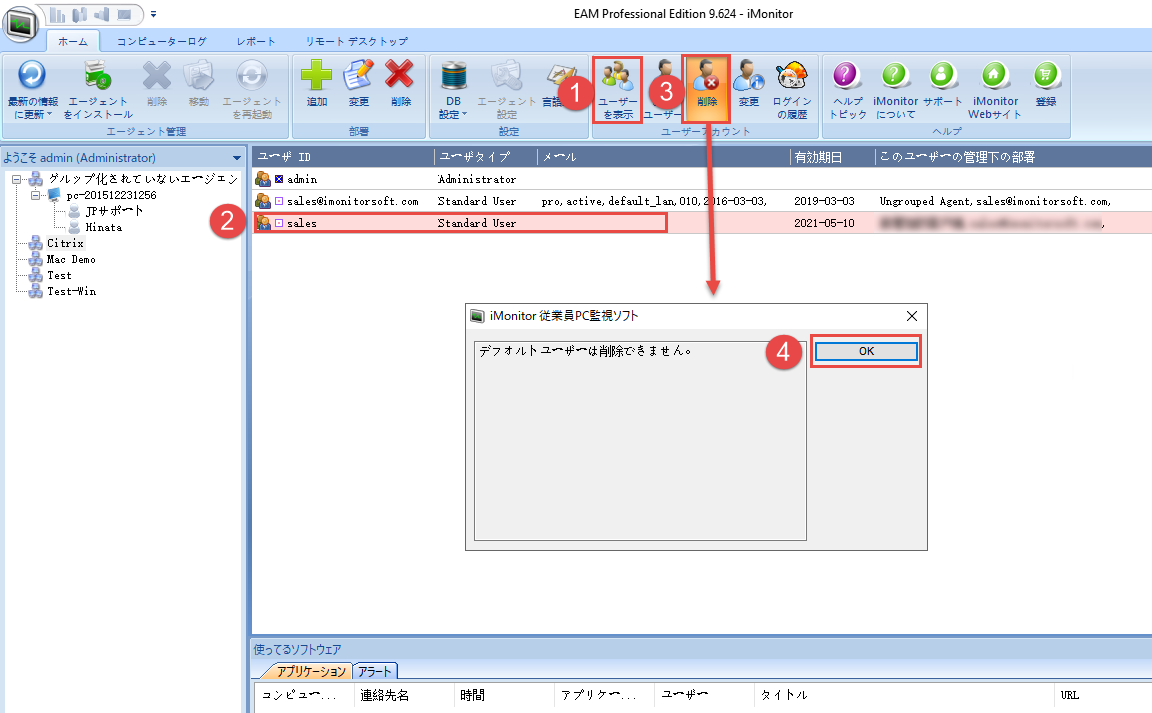Screen dimensions: 1152x713
Task: Open the login history (ログインの履歴) icon
Action: [792, 75]
